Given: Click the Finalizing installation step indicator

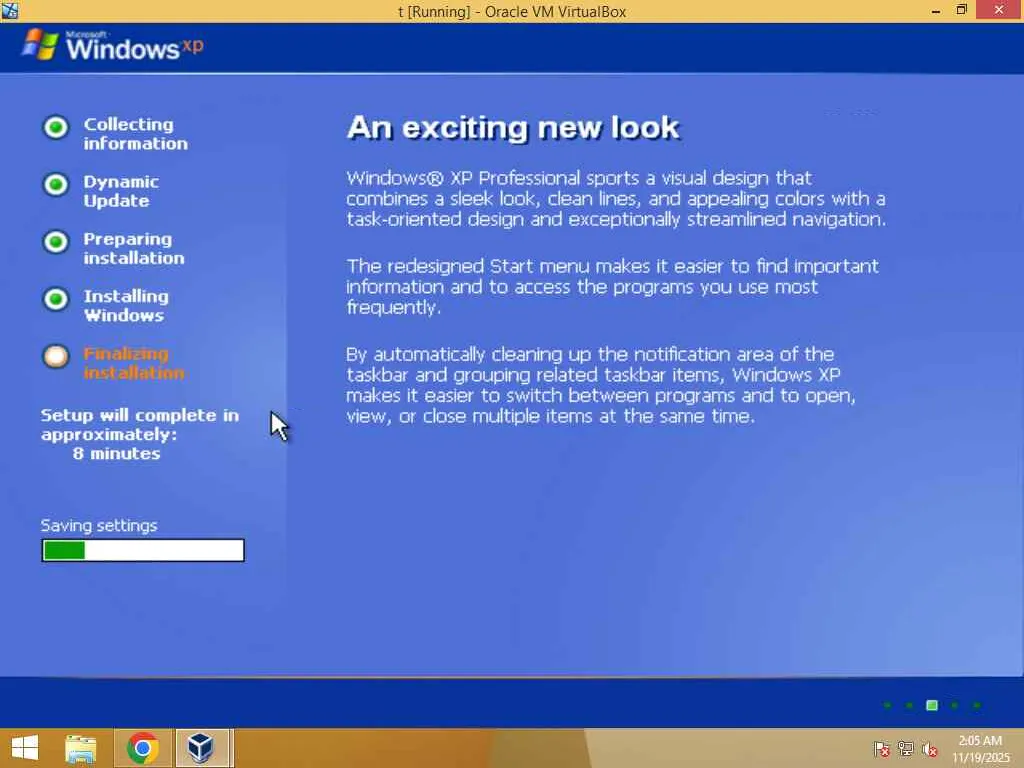Looking at the screenshot, I should pos(56,357).
